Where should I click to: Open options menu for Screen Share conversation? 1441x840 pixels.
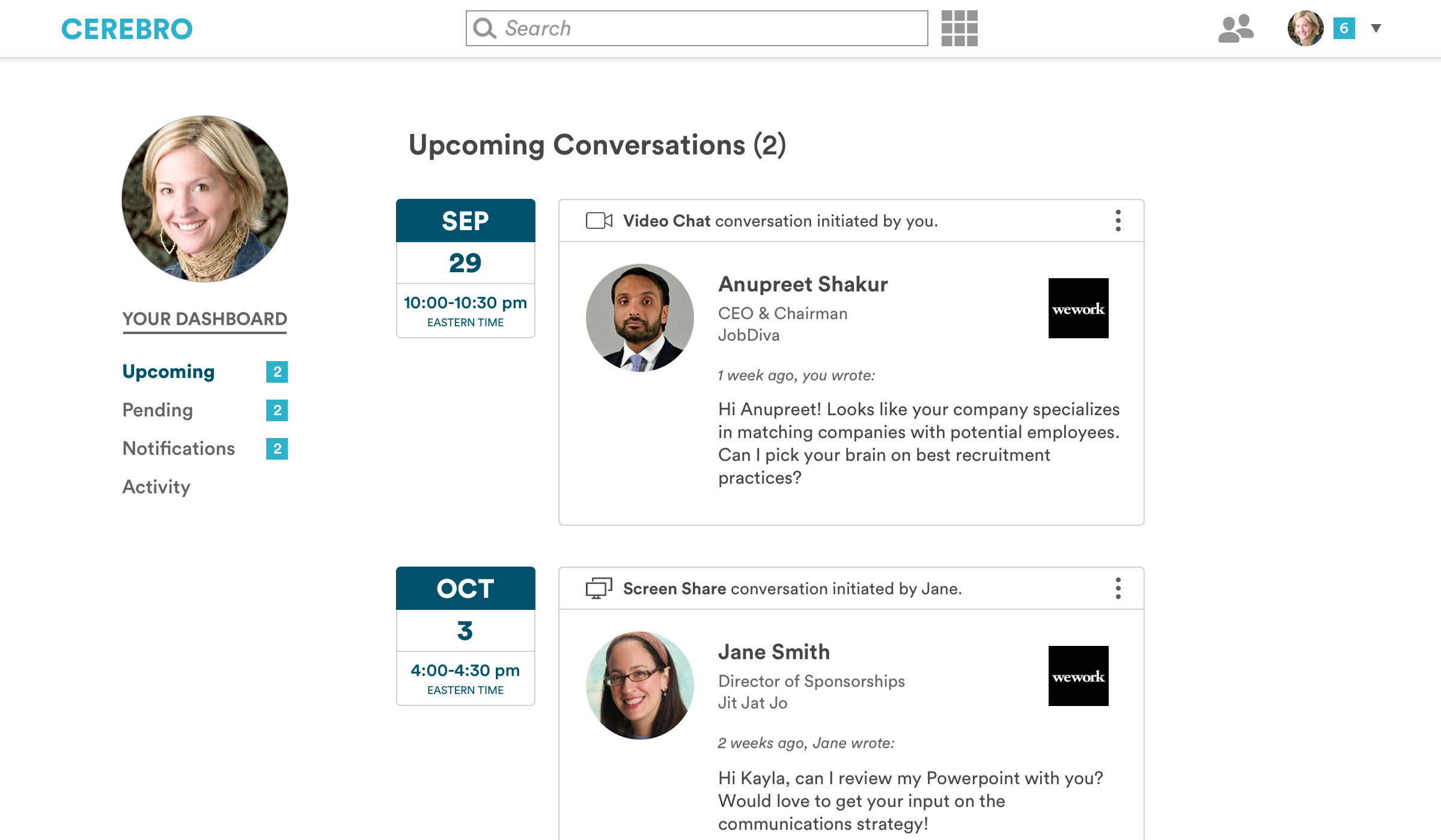[x=1118, y=588]
